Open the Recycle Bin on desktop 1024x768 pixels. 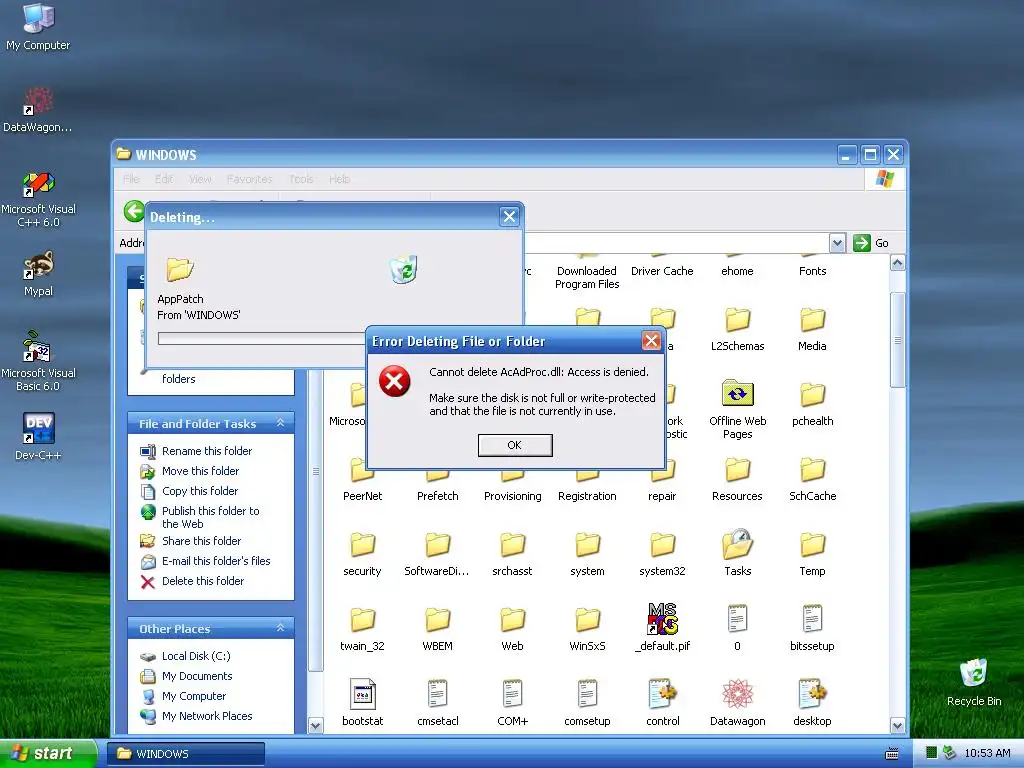coord(974,682)
